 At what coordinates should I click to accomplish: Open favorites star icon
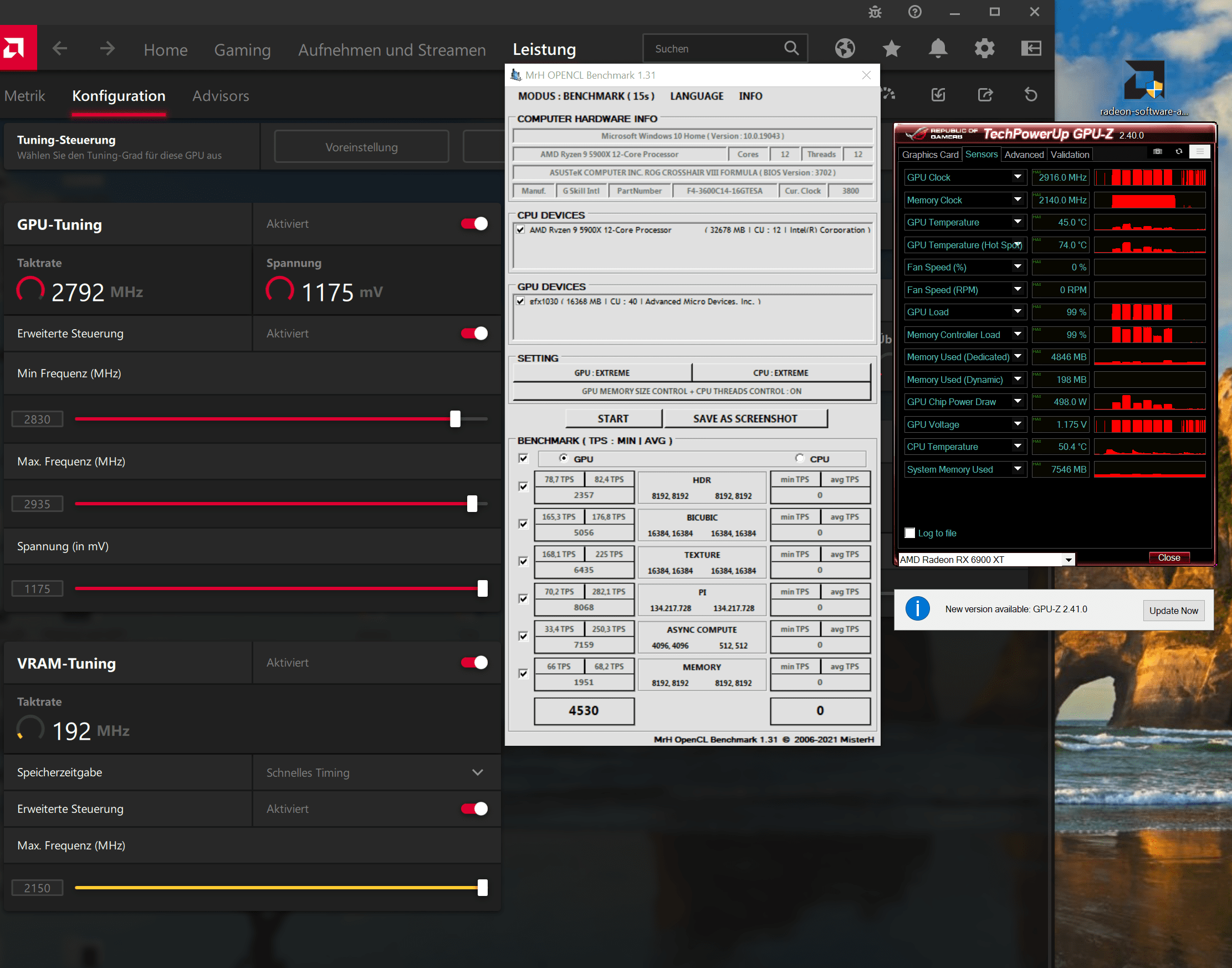(x=891, y=49)
